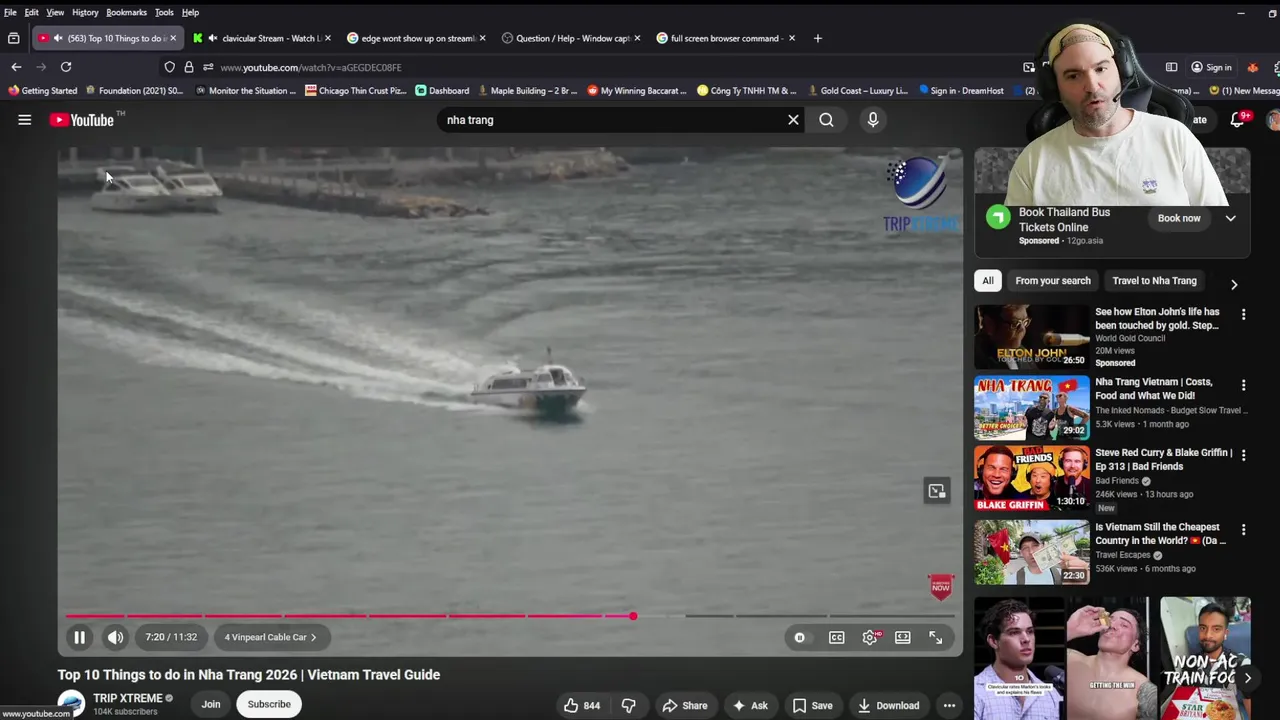
Task: Seek using the red progress bar
Action: (x=510, y=616)
